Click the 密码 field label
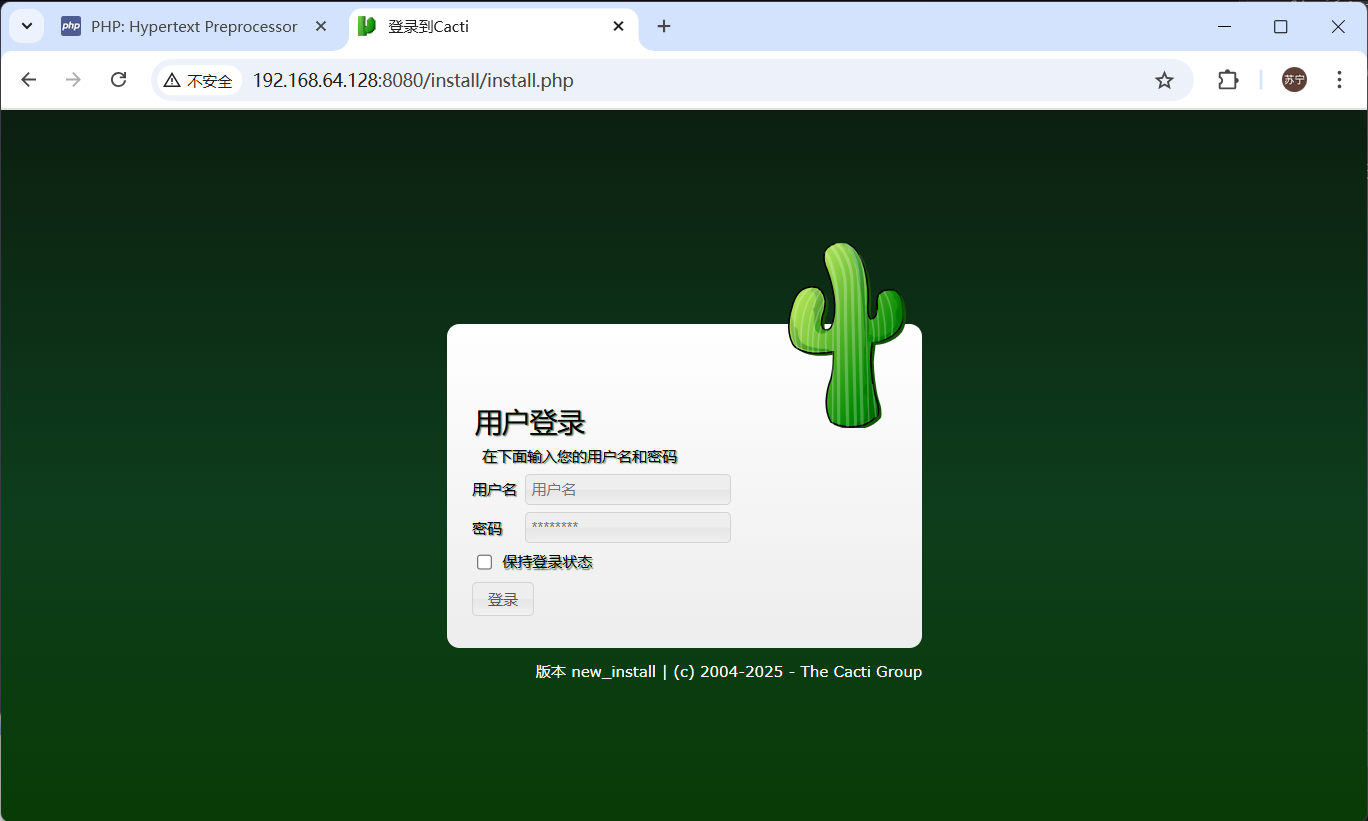Screen dimensions: 1368x821 [487, 528]
